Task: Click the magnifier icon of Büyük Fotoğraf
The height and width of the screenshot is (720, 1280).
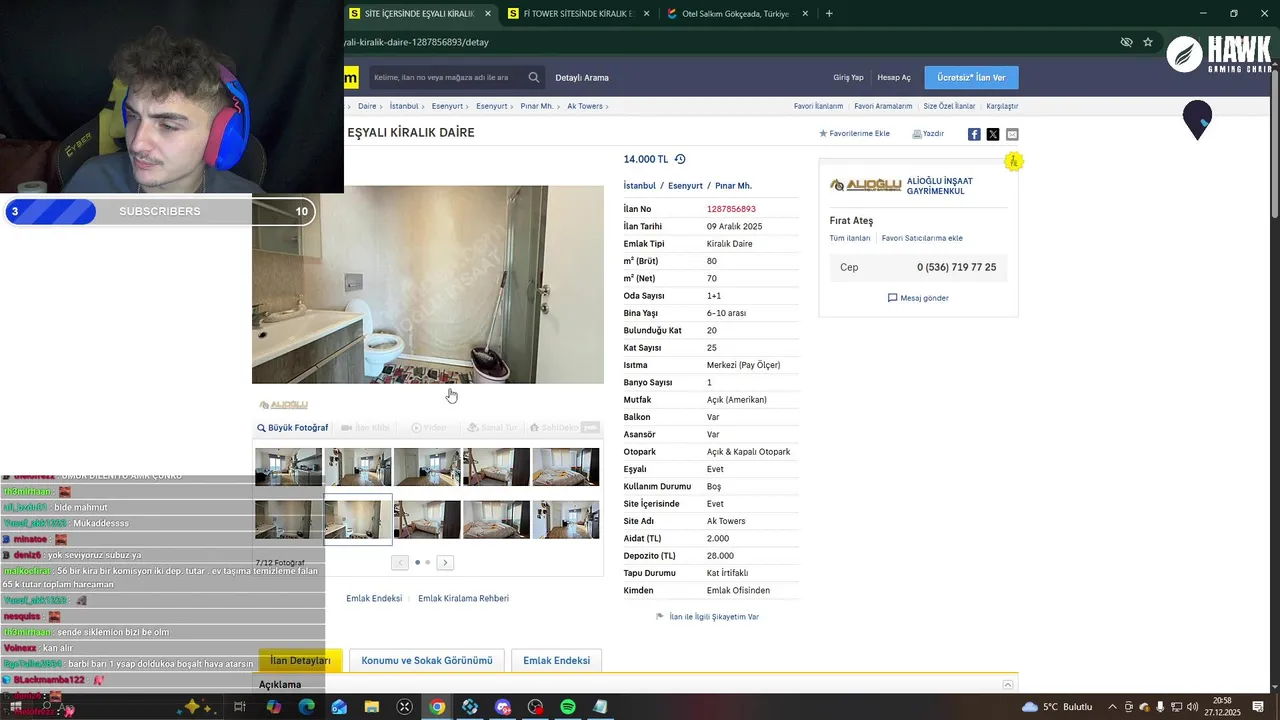Action: coord(262,428)
